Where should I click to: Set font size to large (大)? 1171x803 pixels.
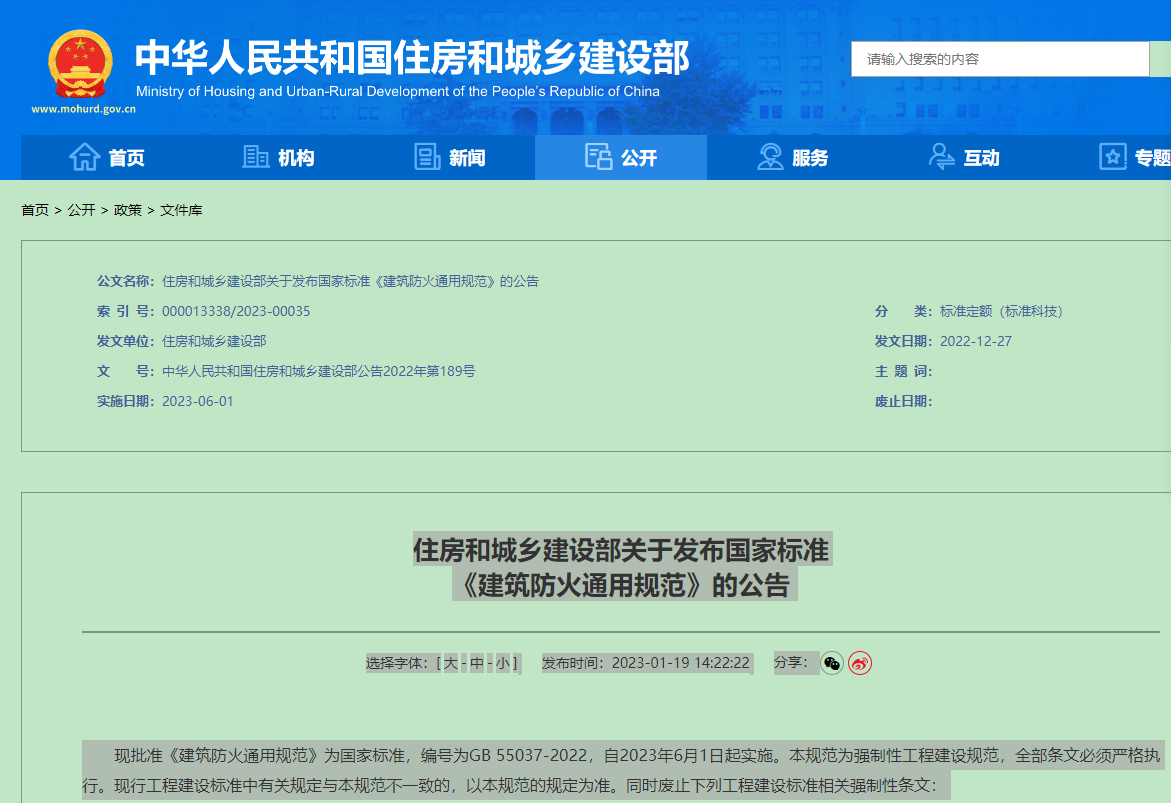451,663
